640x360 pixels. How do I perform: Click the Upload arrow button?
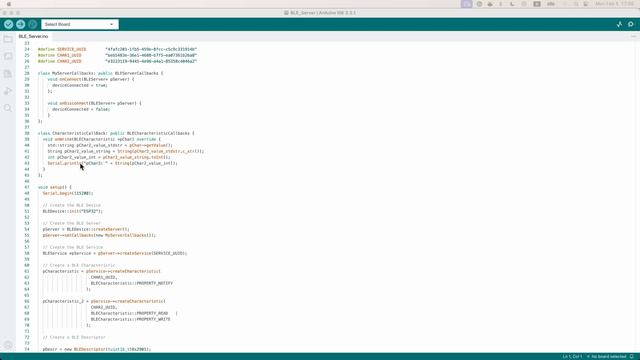(20, 24)
